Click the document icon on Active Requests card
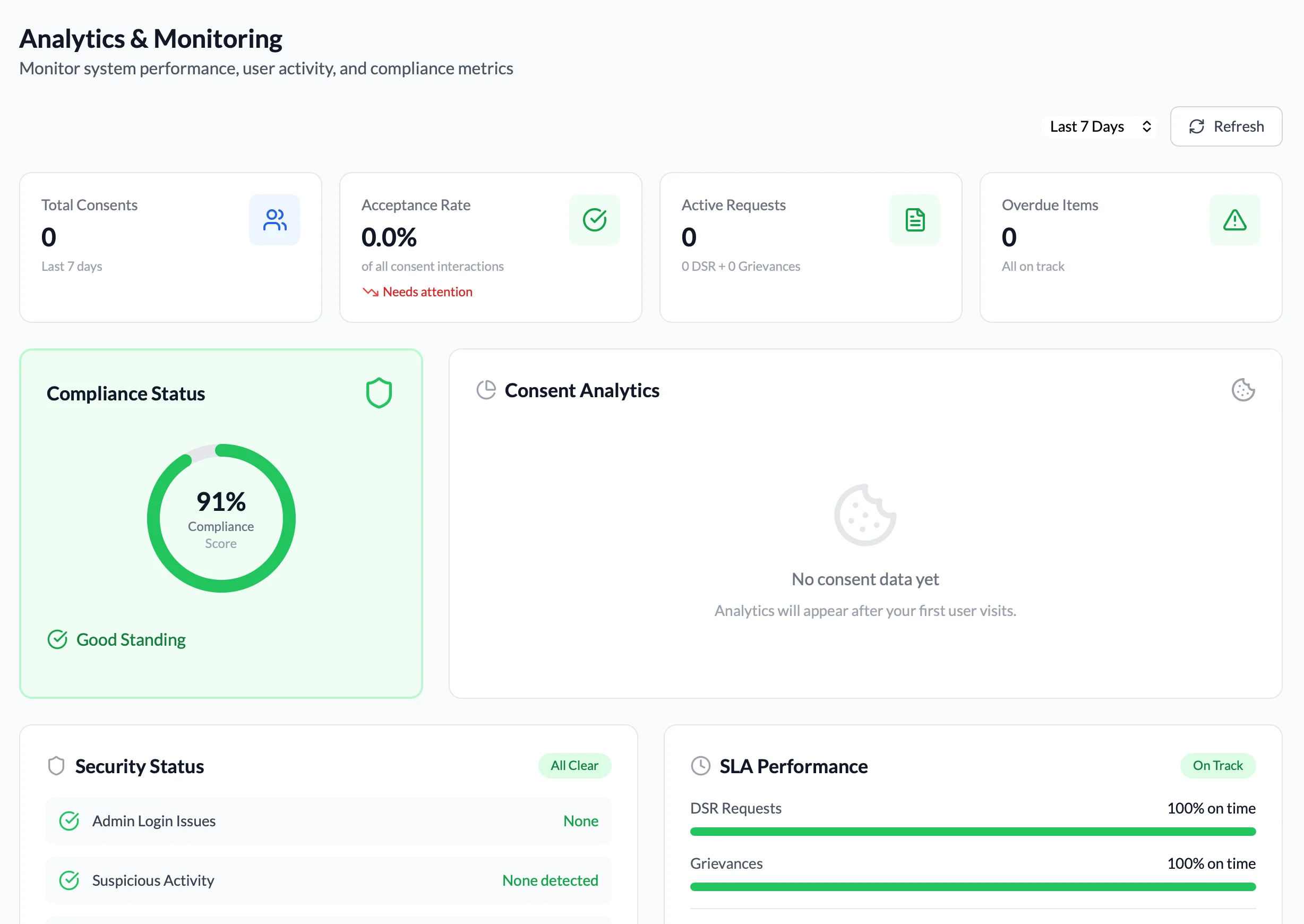The width and height of the screenshot is (1304, 924). click(914, 219)
